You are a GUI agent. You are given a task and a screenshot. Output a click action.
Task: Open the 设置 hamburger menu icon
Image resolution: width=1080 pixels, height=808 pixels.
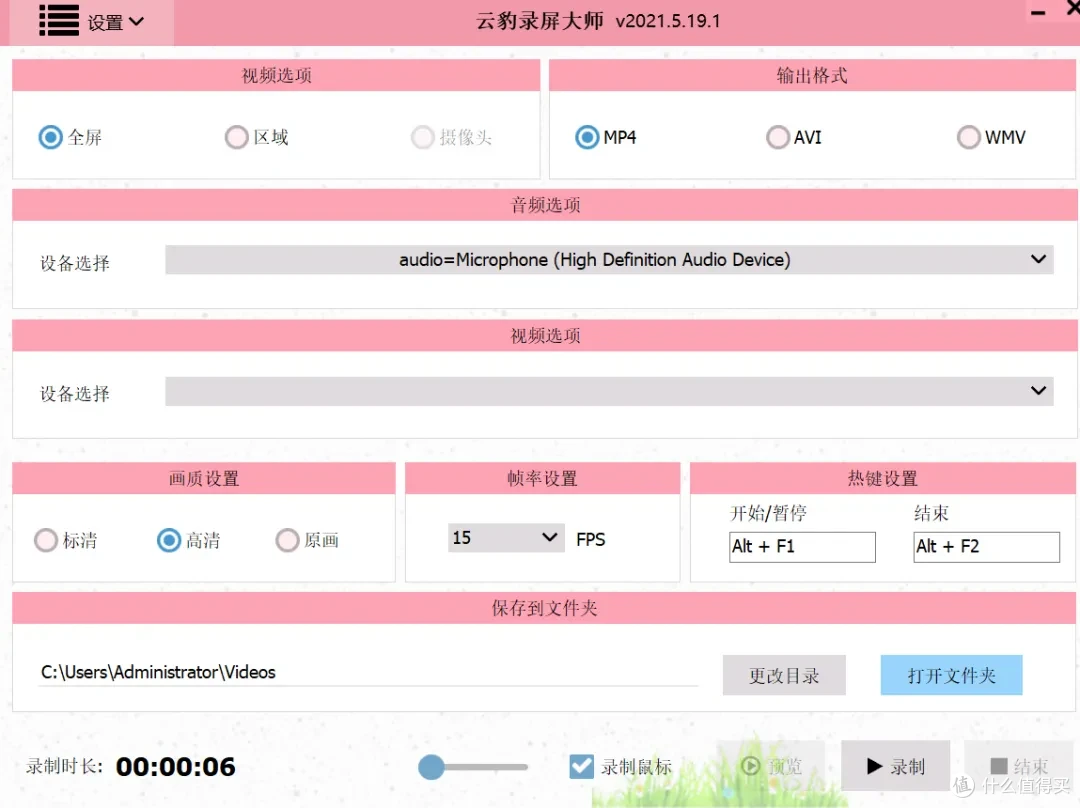[59, 21]
